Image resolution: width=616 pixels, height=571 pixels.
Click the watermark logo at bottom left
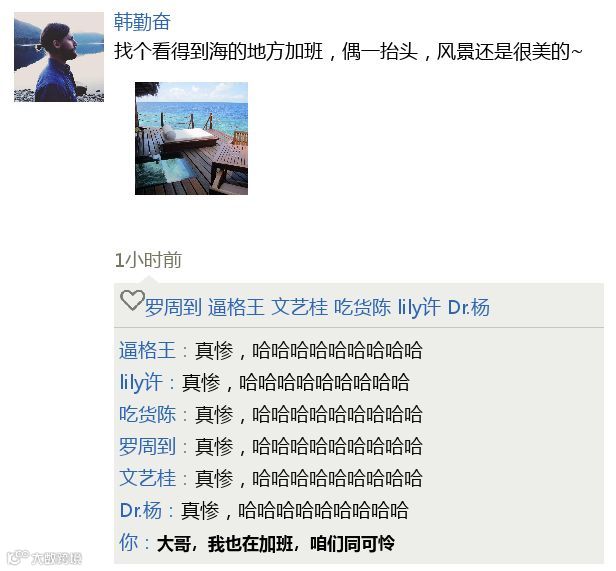44,557
